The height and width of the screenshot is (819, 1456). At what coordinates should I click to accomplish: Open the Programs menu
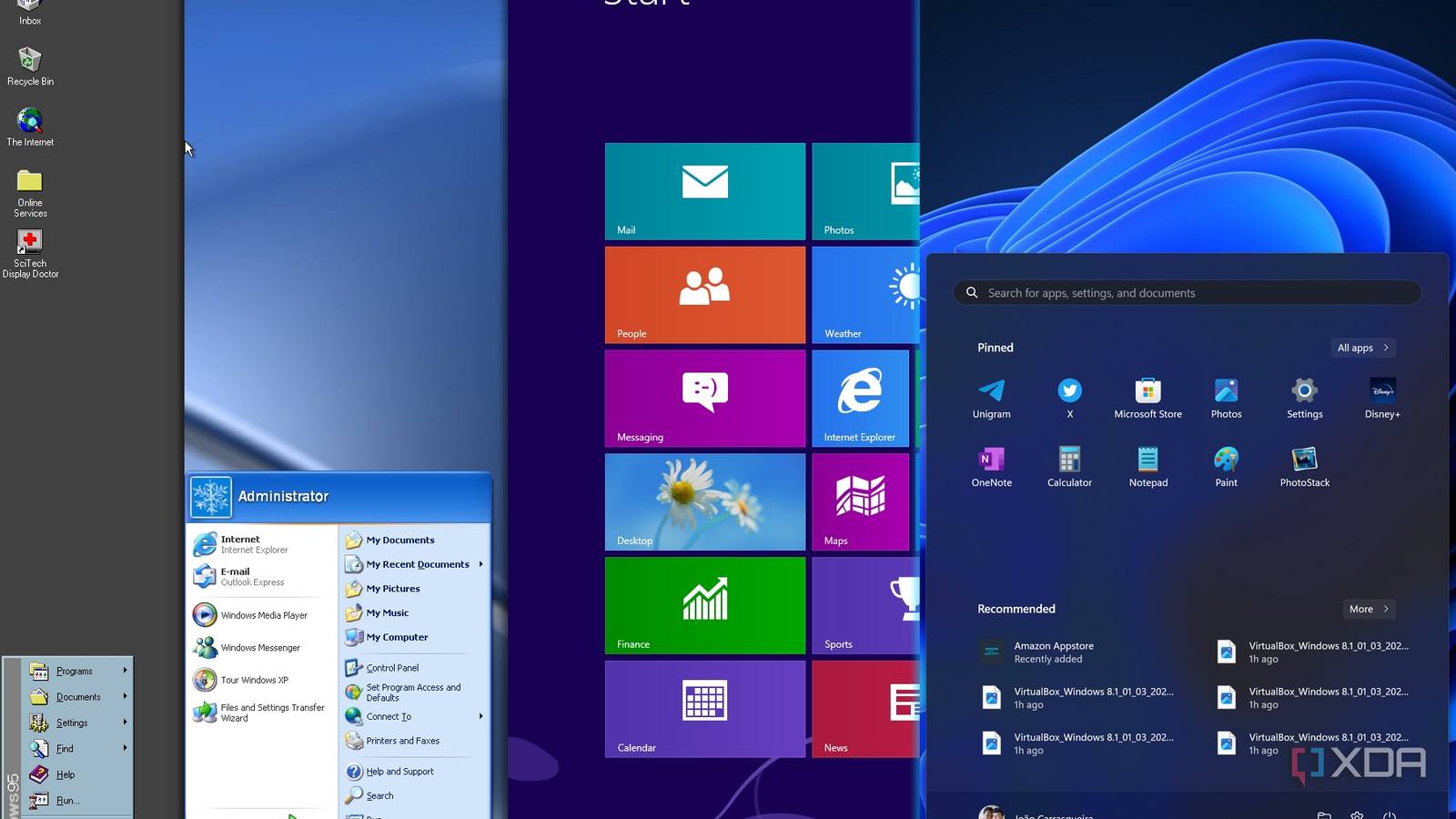(75, 671)
